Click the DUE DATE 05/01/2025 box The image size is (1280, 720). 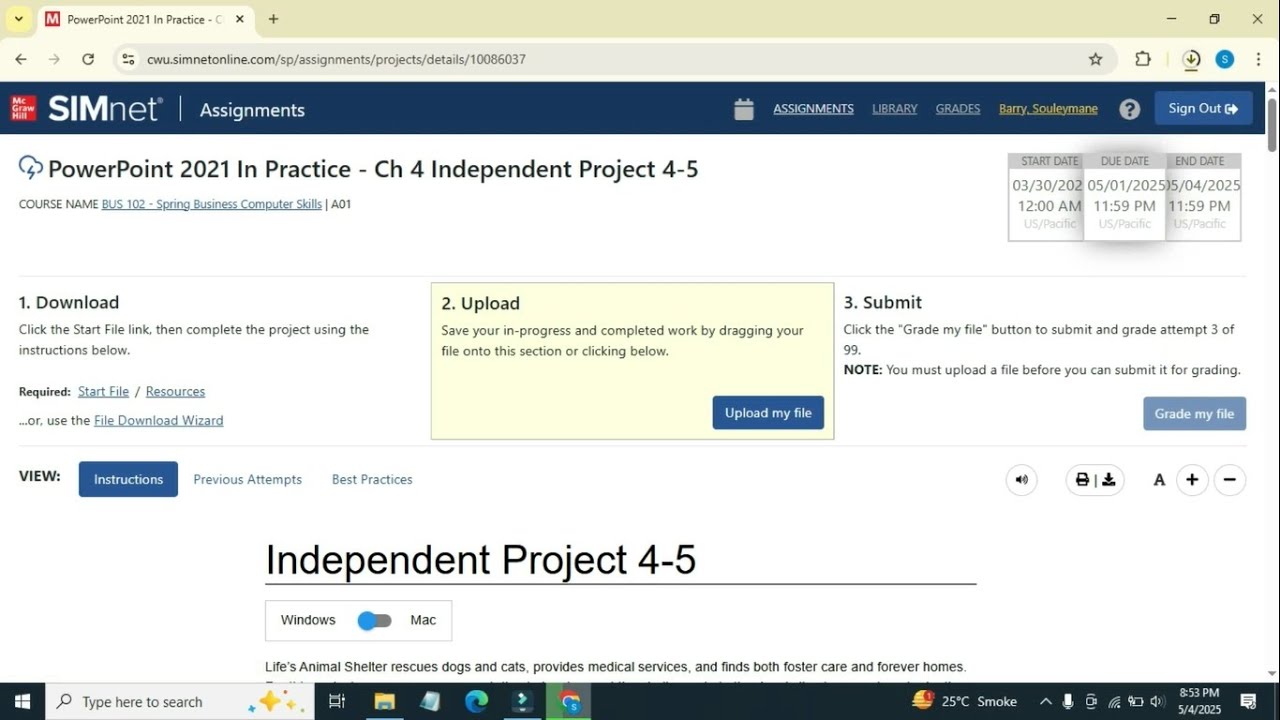[1125, 196]
